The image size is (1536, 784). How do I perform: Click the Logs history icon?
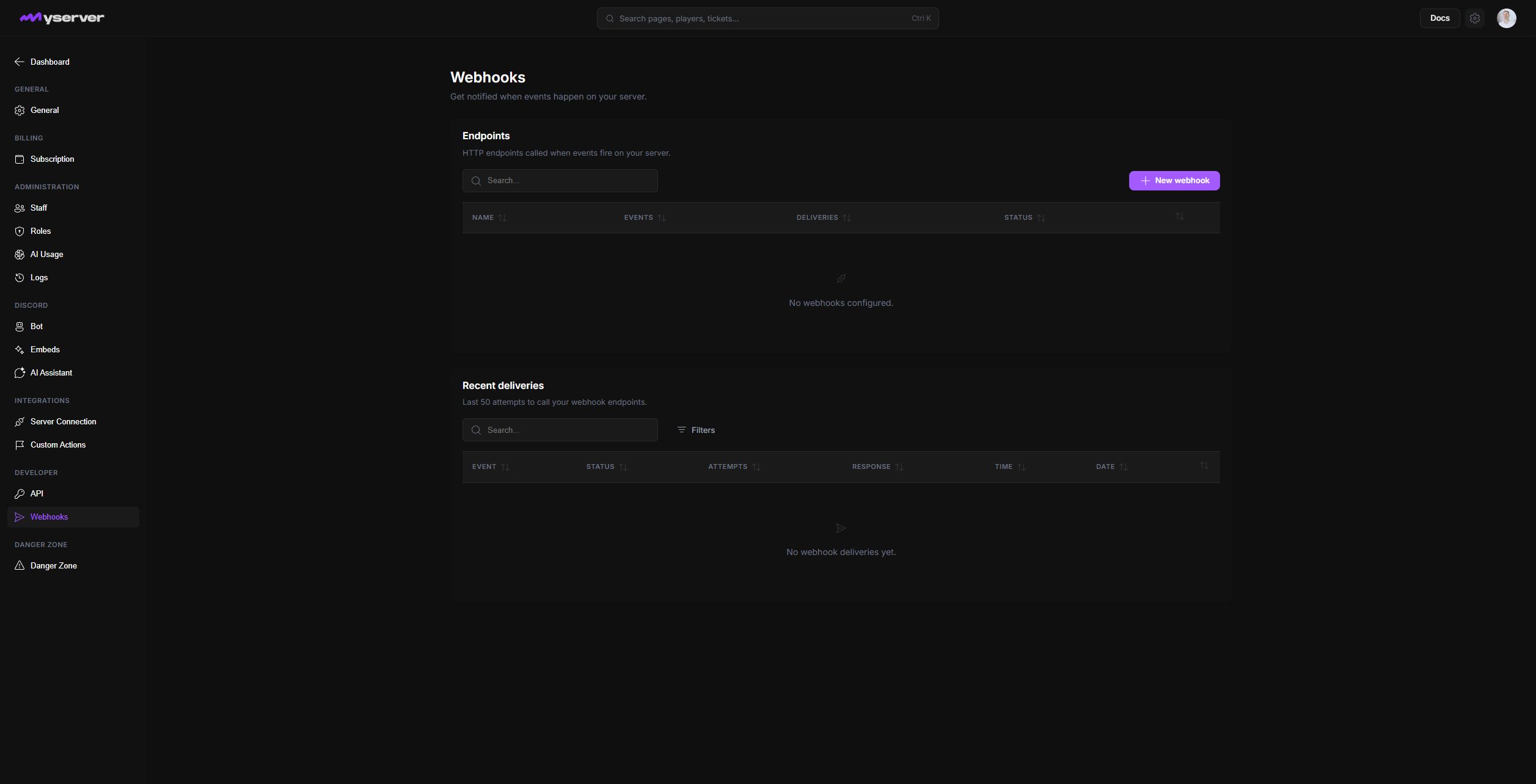[20, 278]
